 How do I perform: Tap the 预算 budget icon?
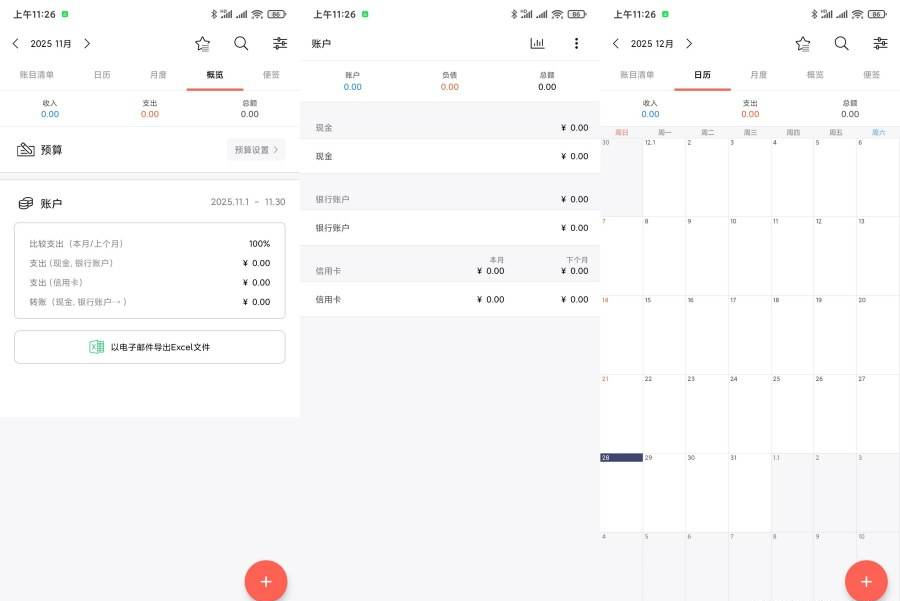point(25,149)
